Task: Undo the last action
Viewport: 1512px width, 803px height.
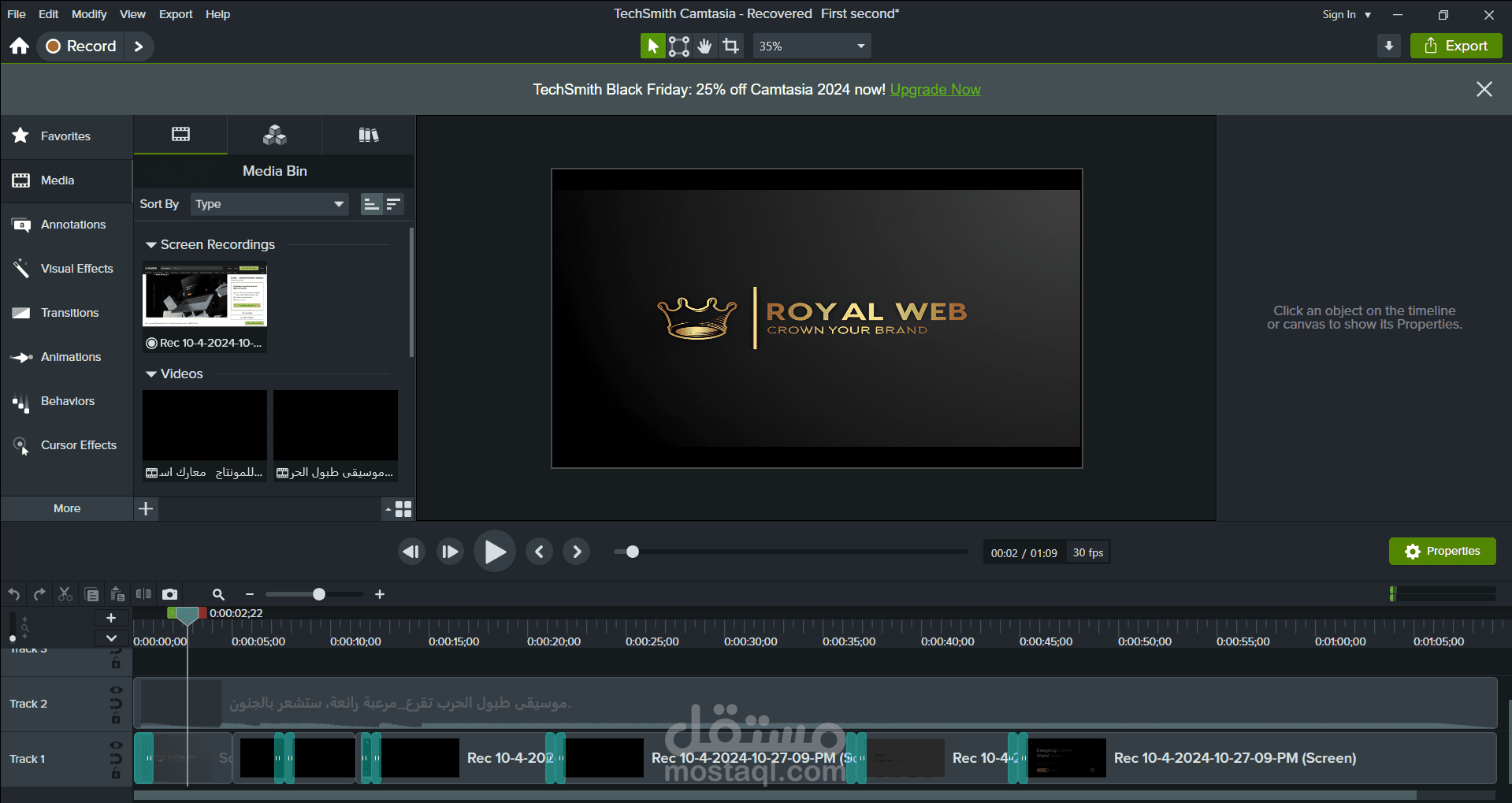Action: click(14, 594)
